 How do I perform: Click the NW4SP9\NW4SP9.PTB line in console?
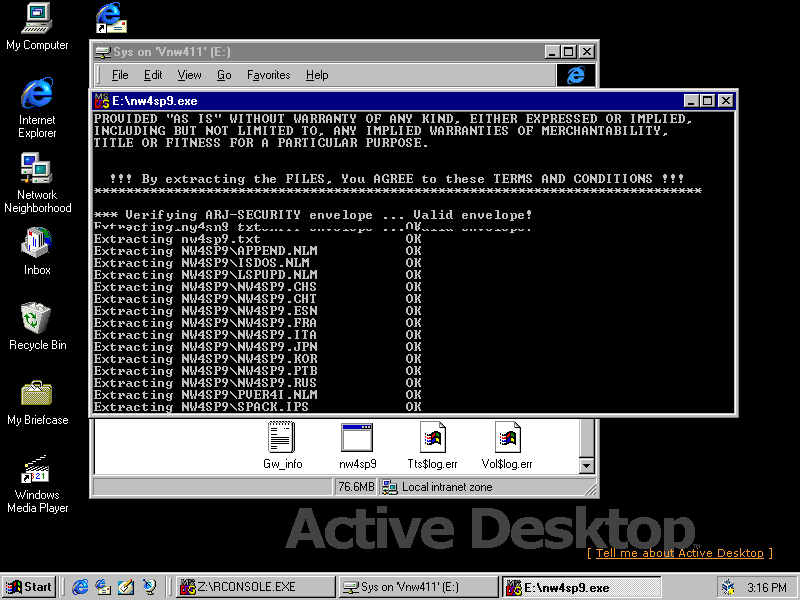point(258,371)
